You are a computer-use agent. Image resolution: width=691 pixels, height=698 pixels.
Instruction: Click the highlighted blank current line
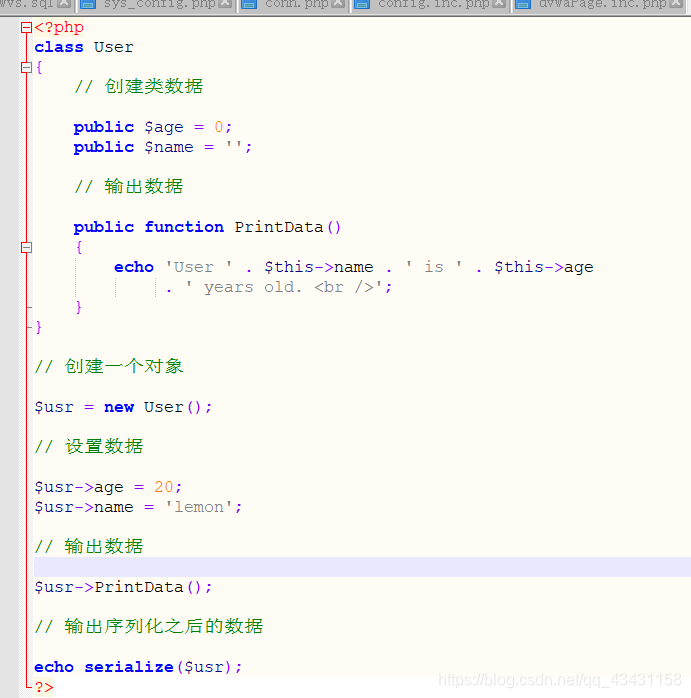(x=362, y=567)
